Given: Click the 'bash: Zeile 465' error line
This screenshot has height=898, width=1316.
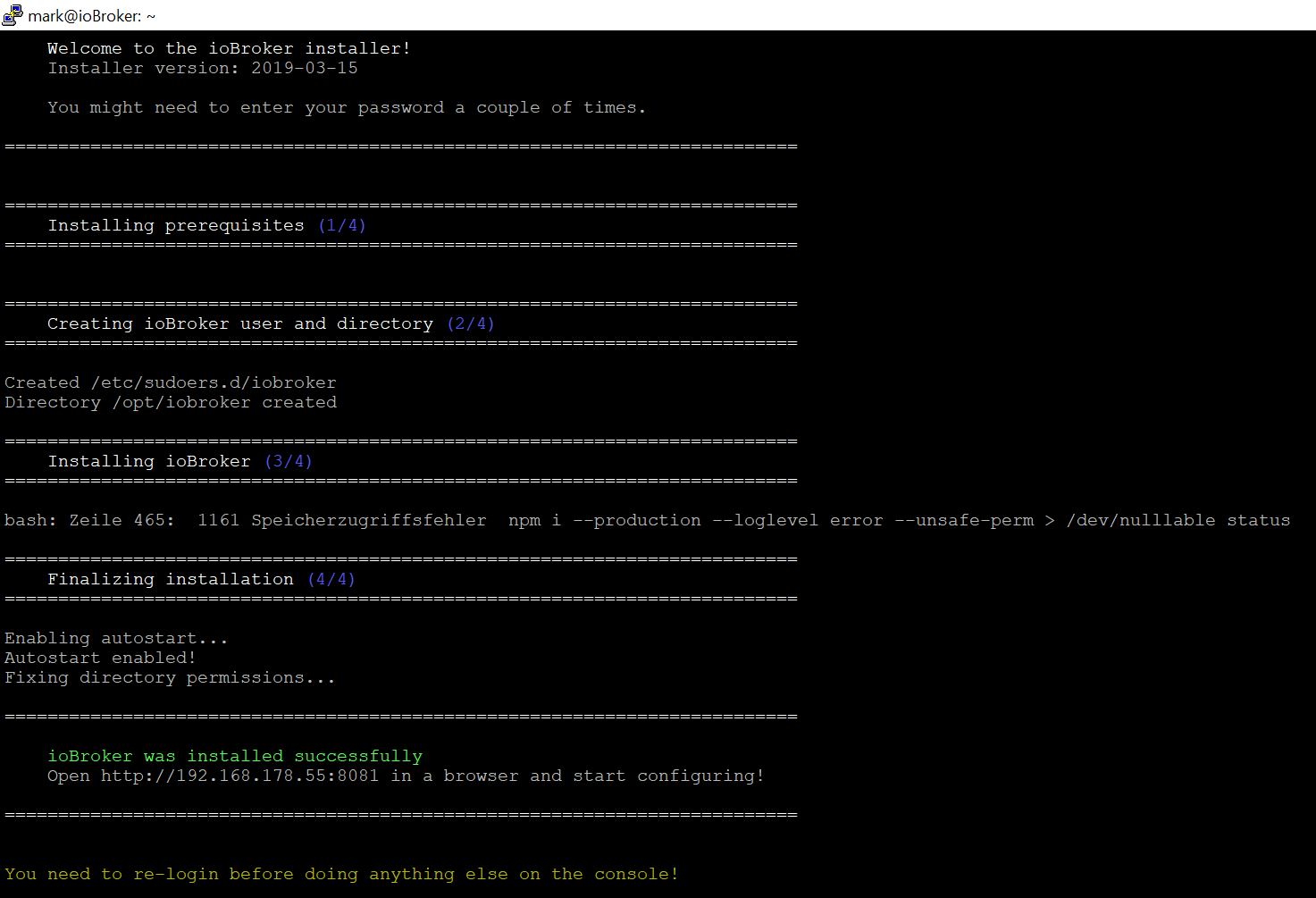Looking at the screenshot, I should (x=647, y=520).
